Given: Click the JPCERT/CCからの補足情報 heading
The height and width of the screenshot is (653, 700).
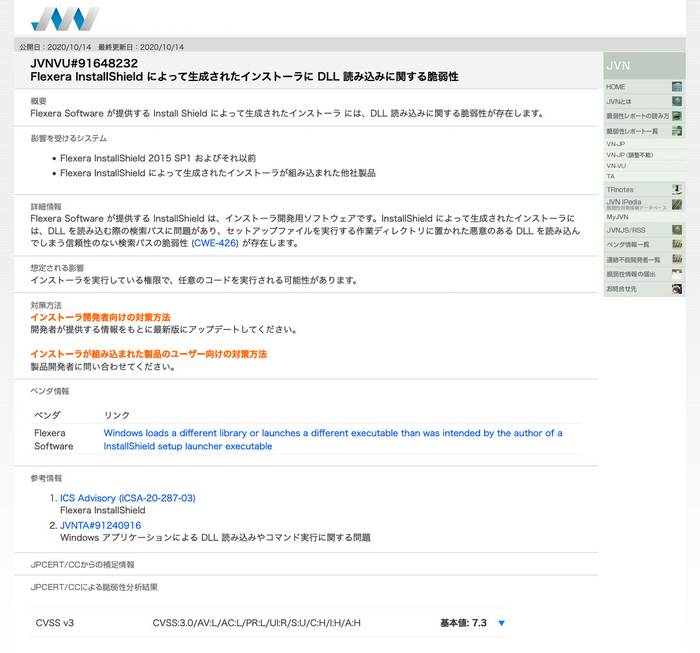Looking at the screenshot, I should pos(82,565).
